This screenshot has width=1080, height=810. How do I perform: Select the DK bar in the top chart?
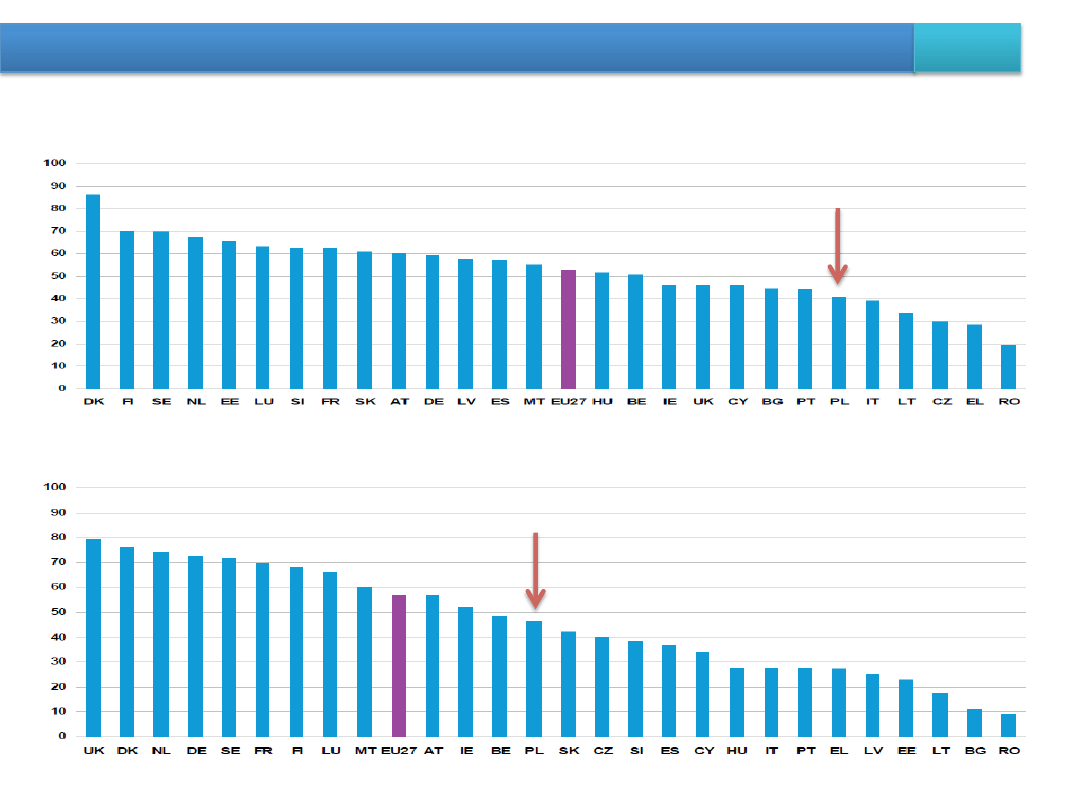click(x=93, y=292)
